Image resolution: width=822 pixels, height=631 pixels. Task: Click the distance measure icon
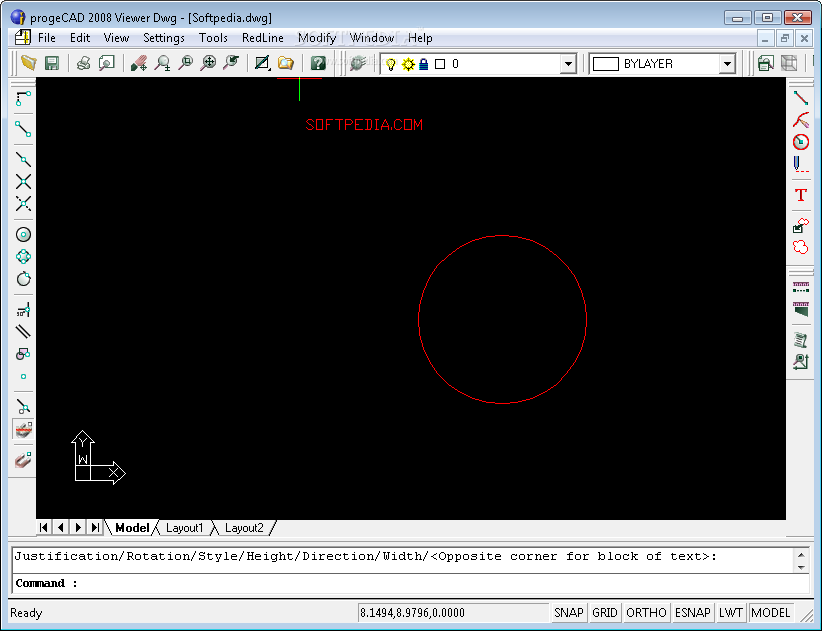[x=801, y=287]
